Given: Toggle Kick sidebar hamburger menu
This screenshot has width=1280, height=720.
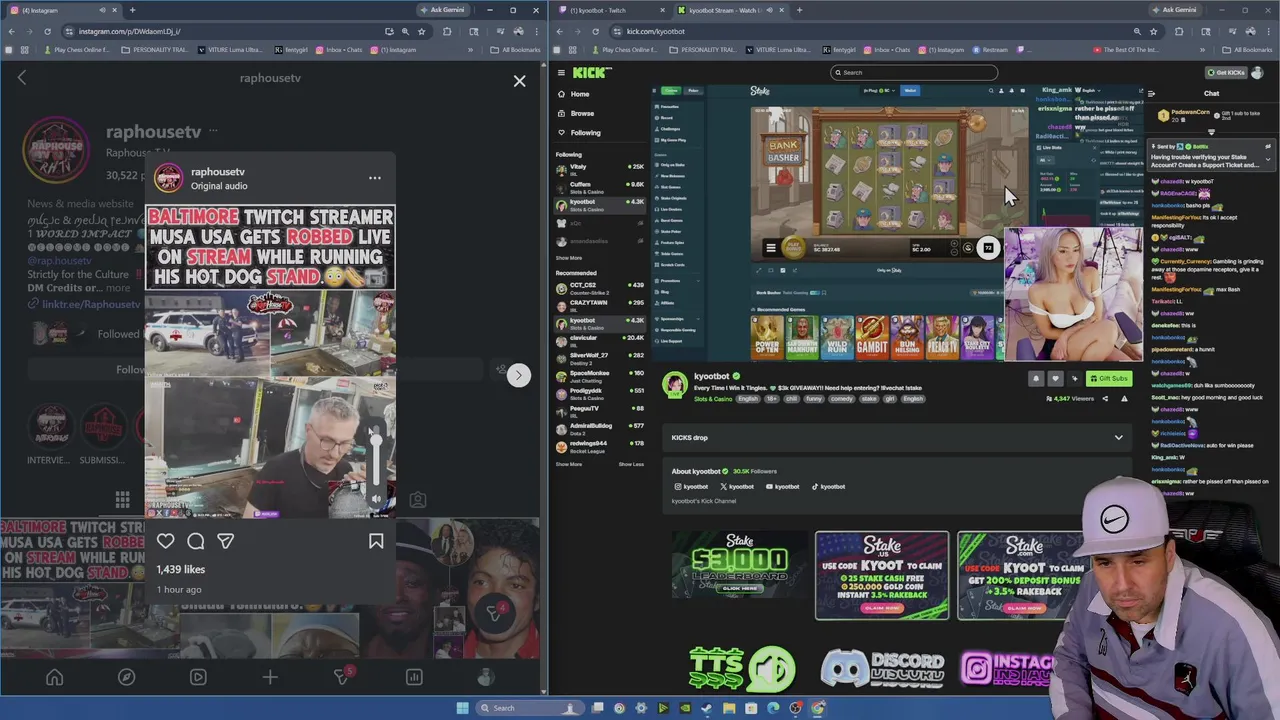Looking at the screenshot, I should 561,73.
